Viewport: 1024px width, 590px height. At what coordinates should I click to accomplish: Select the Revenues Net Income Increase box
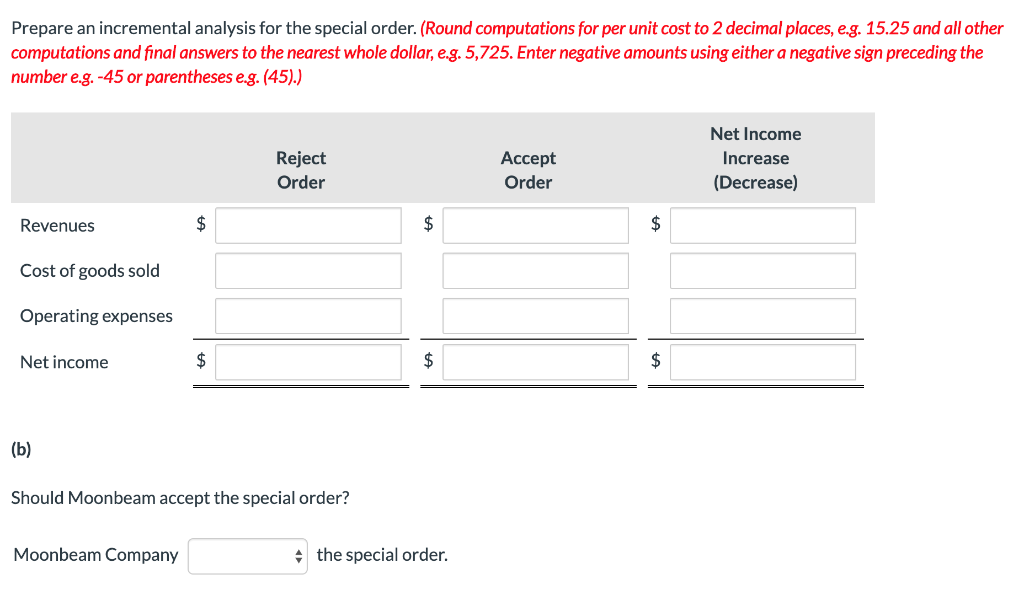(x=762, y=225)
